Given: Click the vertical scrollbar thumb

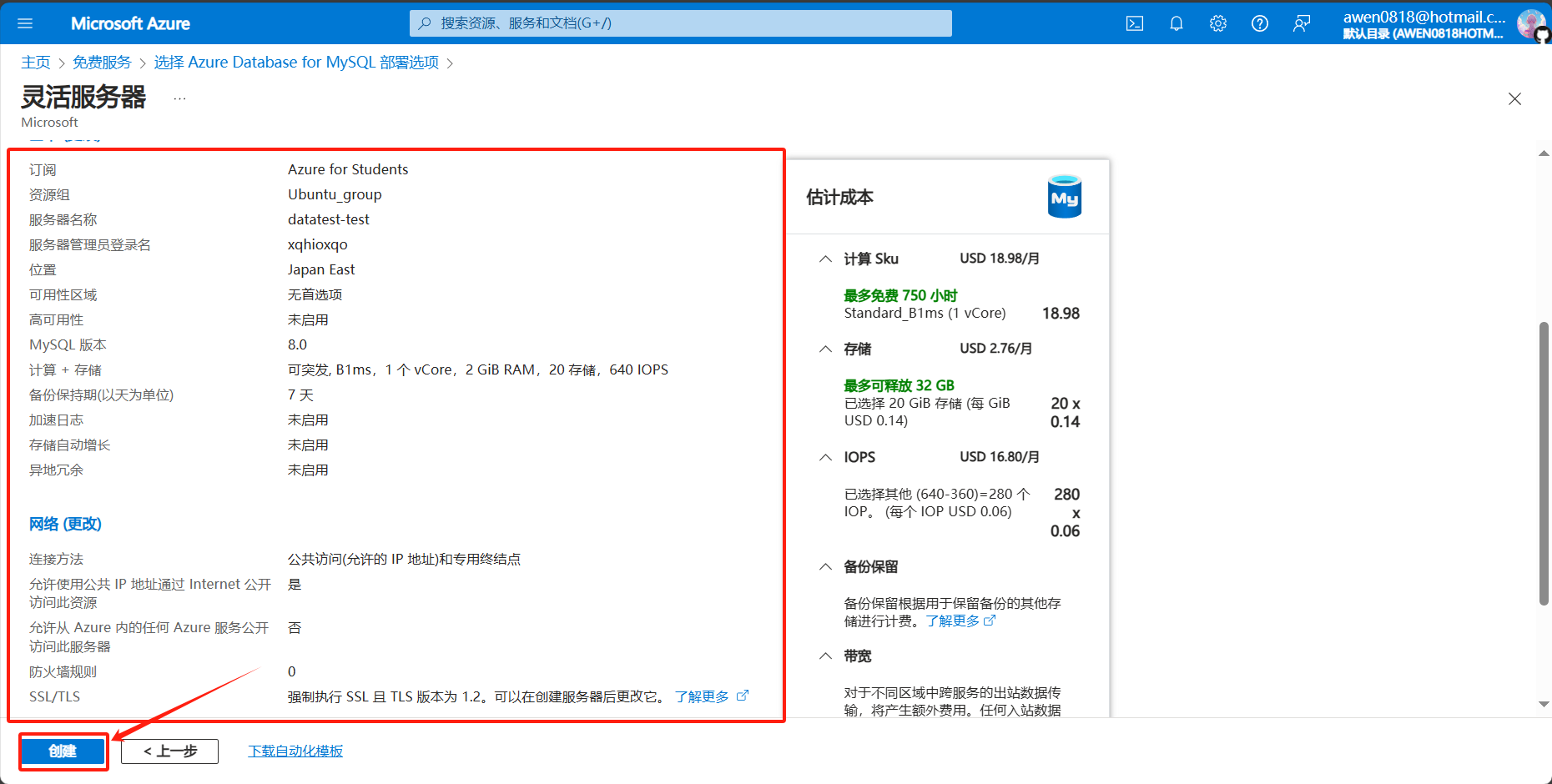Looking at the screenshot, I should pyautogui.click(x=1544, y=464).
